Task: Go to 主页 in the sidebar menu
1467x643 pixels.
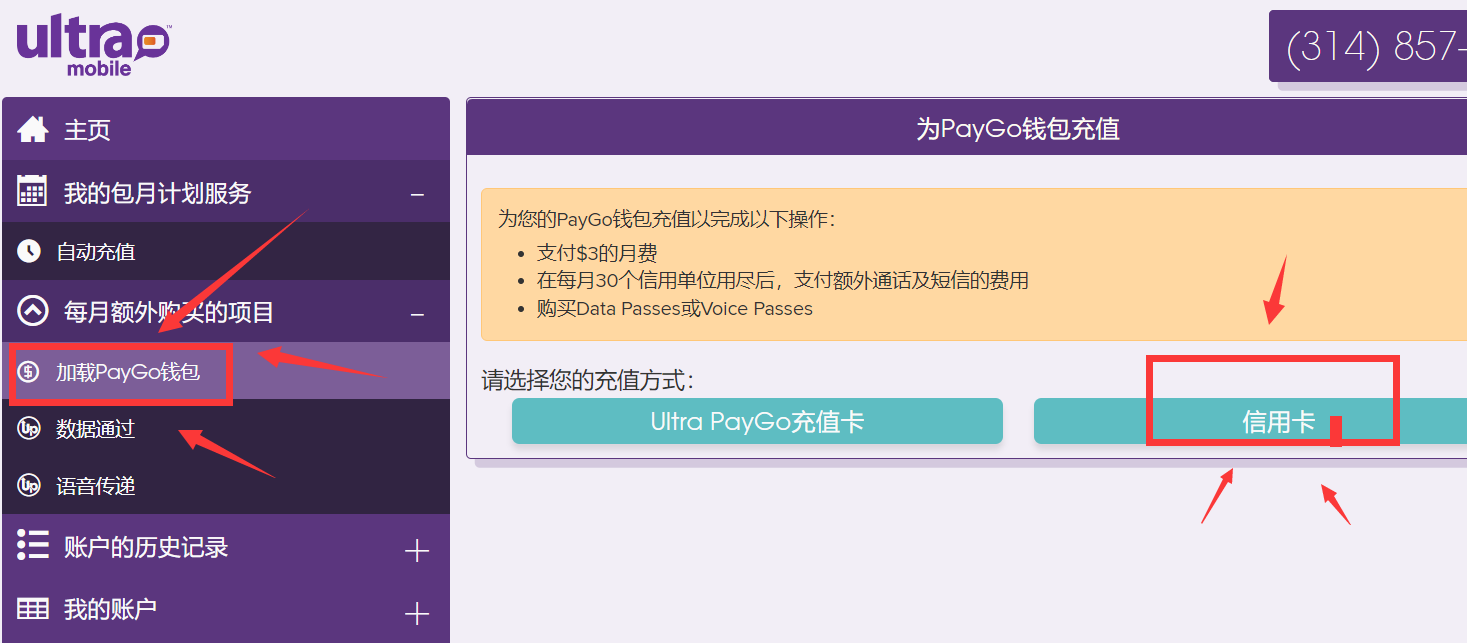Action: (88, 130)
